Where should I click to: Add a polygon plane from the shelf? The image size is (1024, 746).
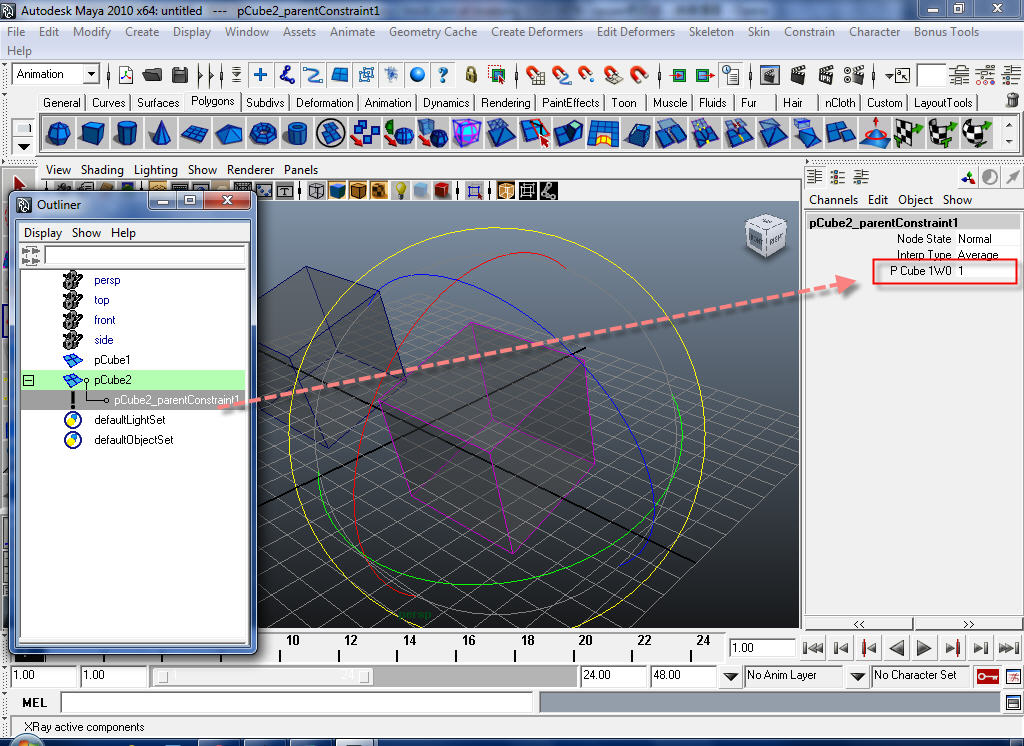tap(195, 133)
